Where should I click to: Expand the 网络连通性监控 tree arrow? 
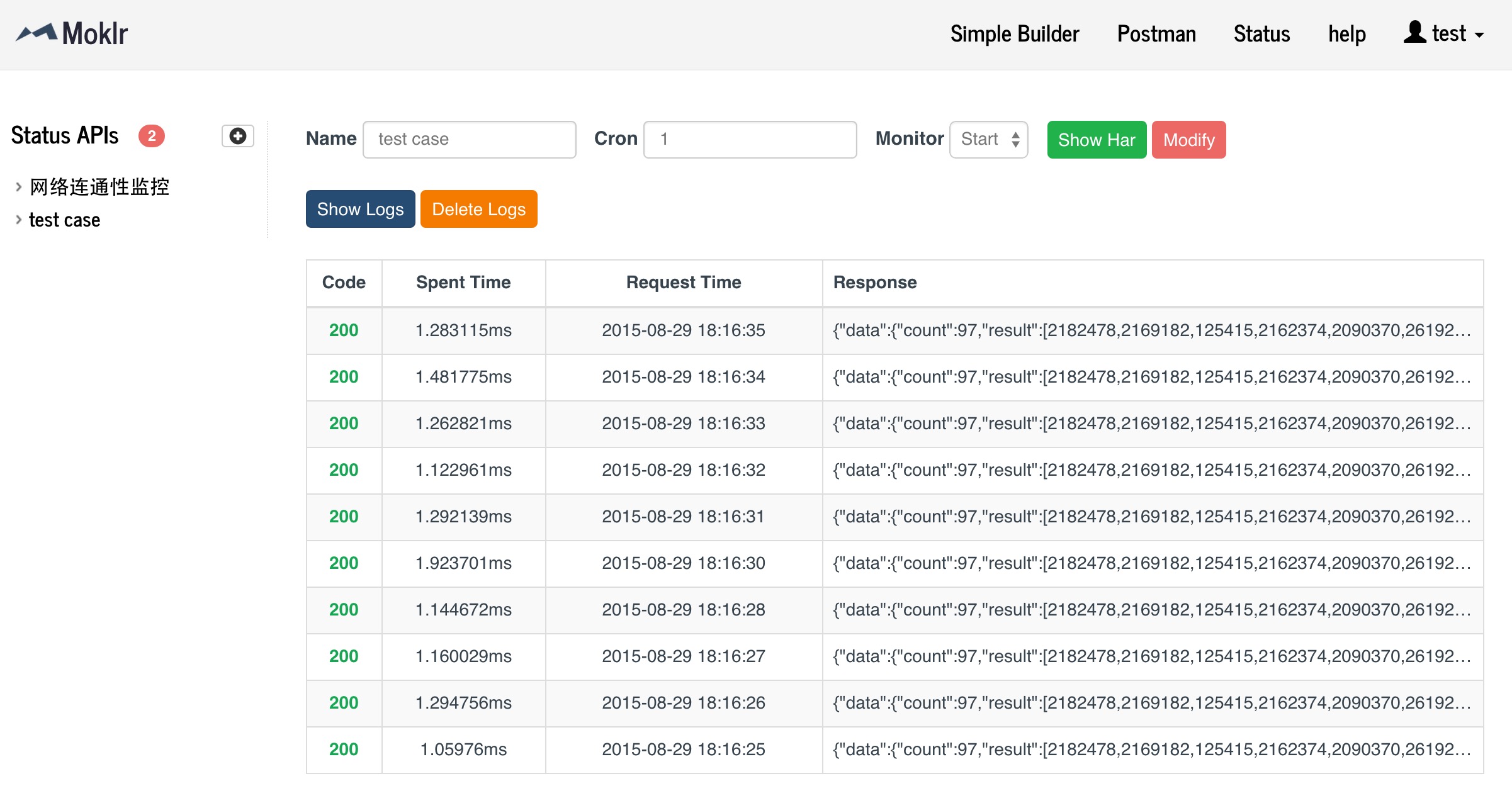pyautogui.click(x=19, y=187)
